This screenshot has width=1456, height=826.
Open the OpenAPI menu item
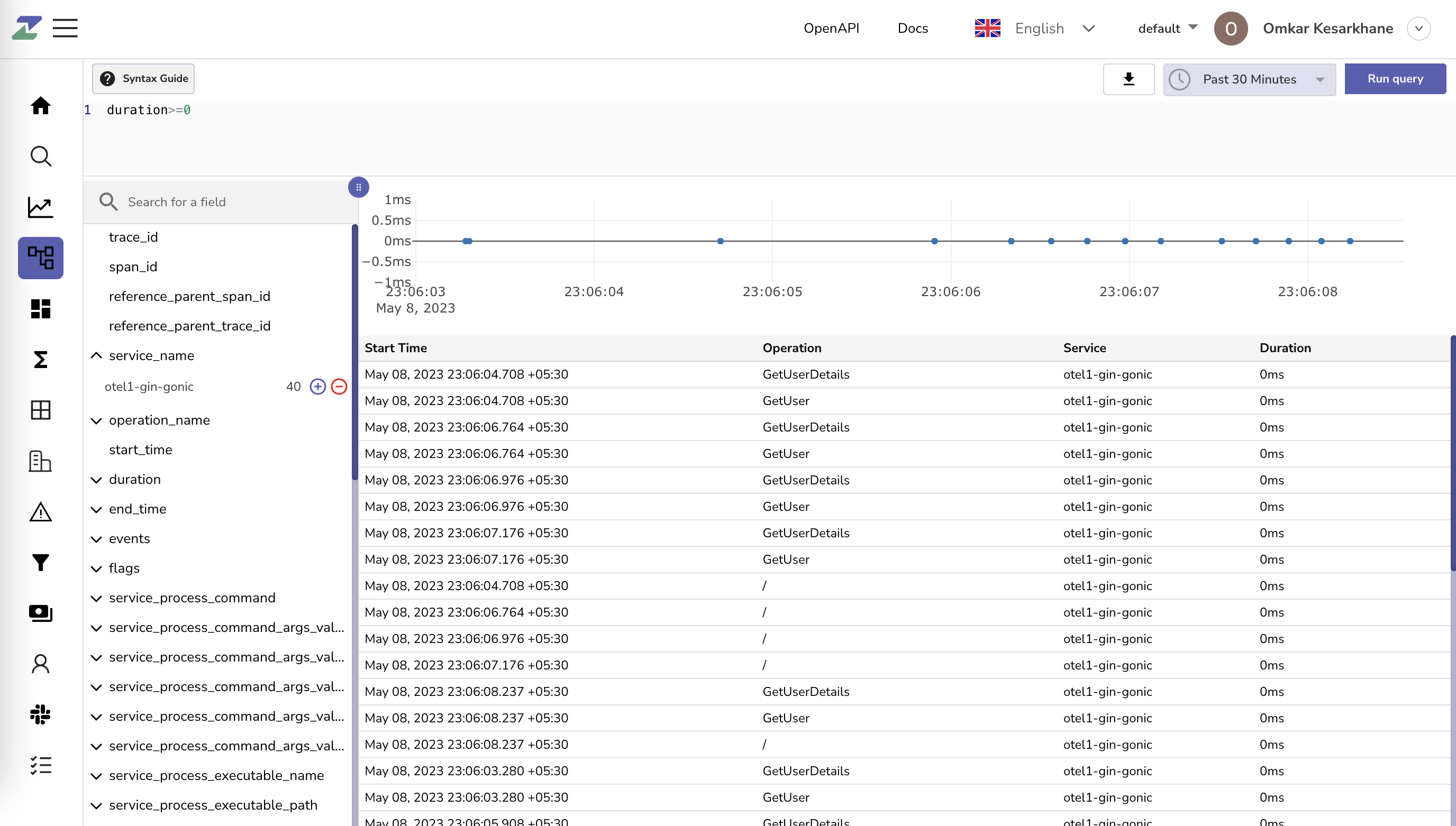click(x=831, y=29)
